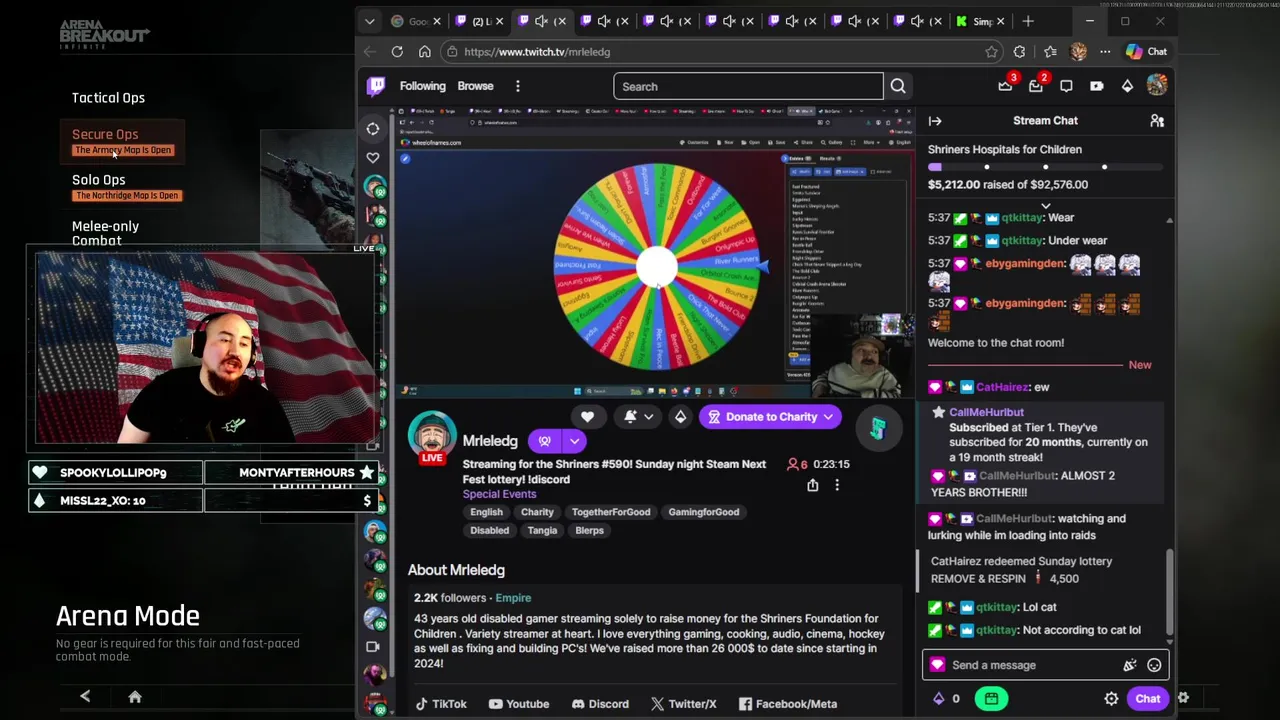This screenshot has height=720, width=1280.
Task: Open the chat celebration effects icon
Action: pos(1130,665)
